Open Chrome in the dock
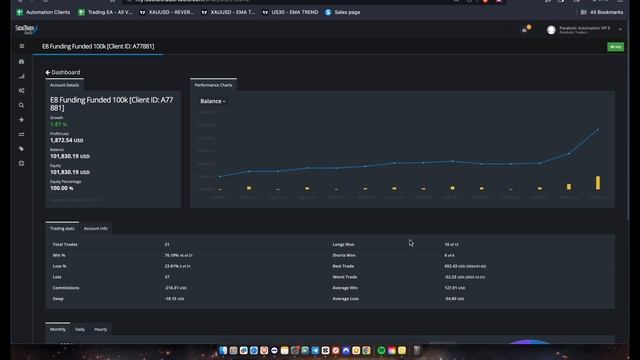The height and width of the screenshot is (360, 640). point(366,350)
